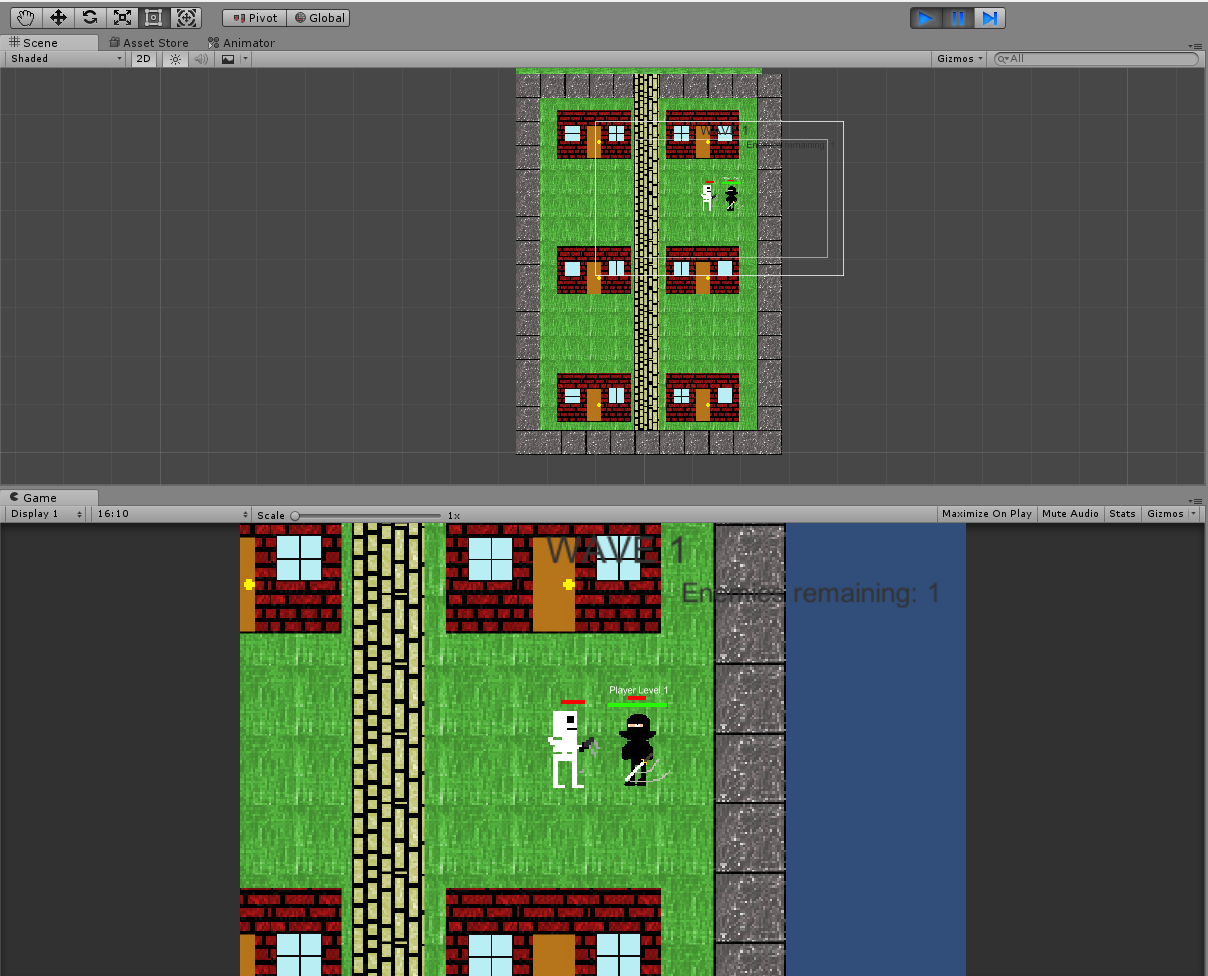
Task: Open the 16:10 aspect ratio dropdown
Action: click(170, 513)
